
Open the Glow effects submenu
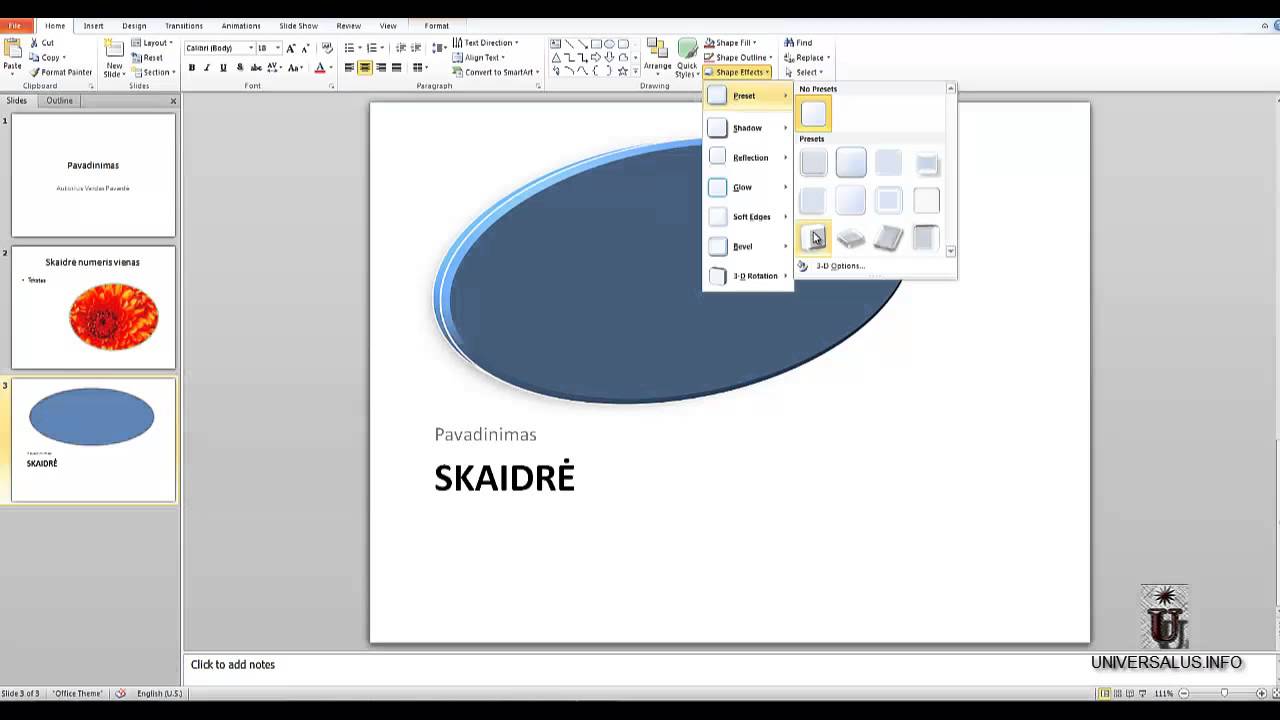(748, 187)
